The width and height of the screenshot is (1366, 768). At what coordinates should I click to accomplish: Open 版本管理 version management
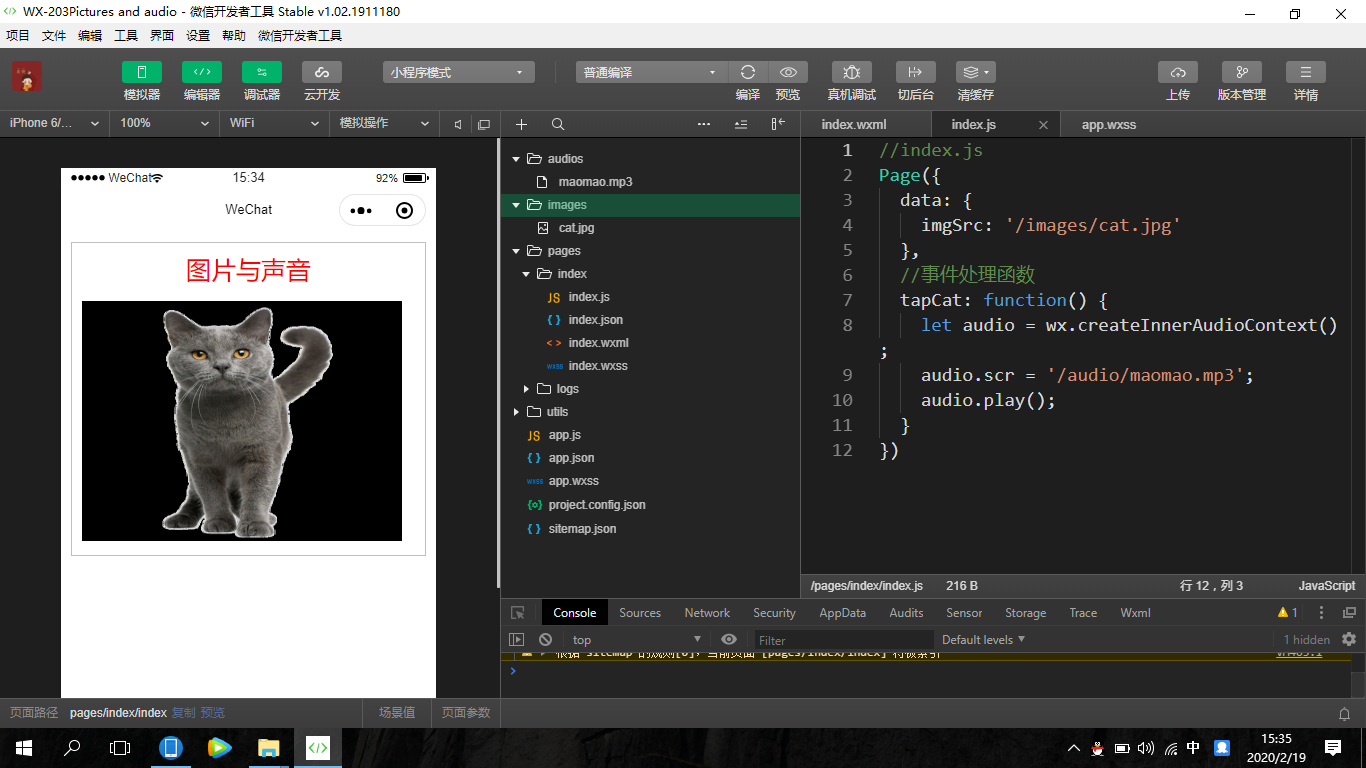pyautogui.click(x=1242, y=72)
